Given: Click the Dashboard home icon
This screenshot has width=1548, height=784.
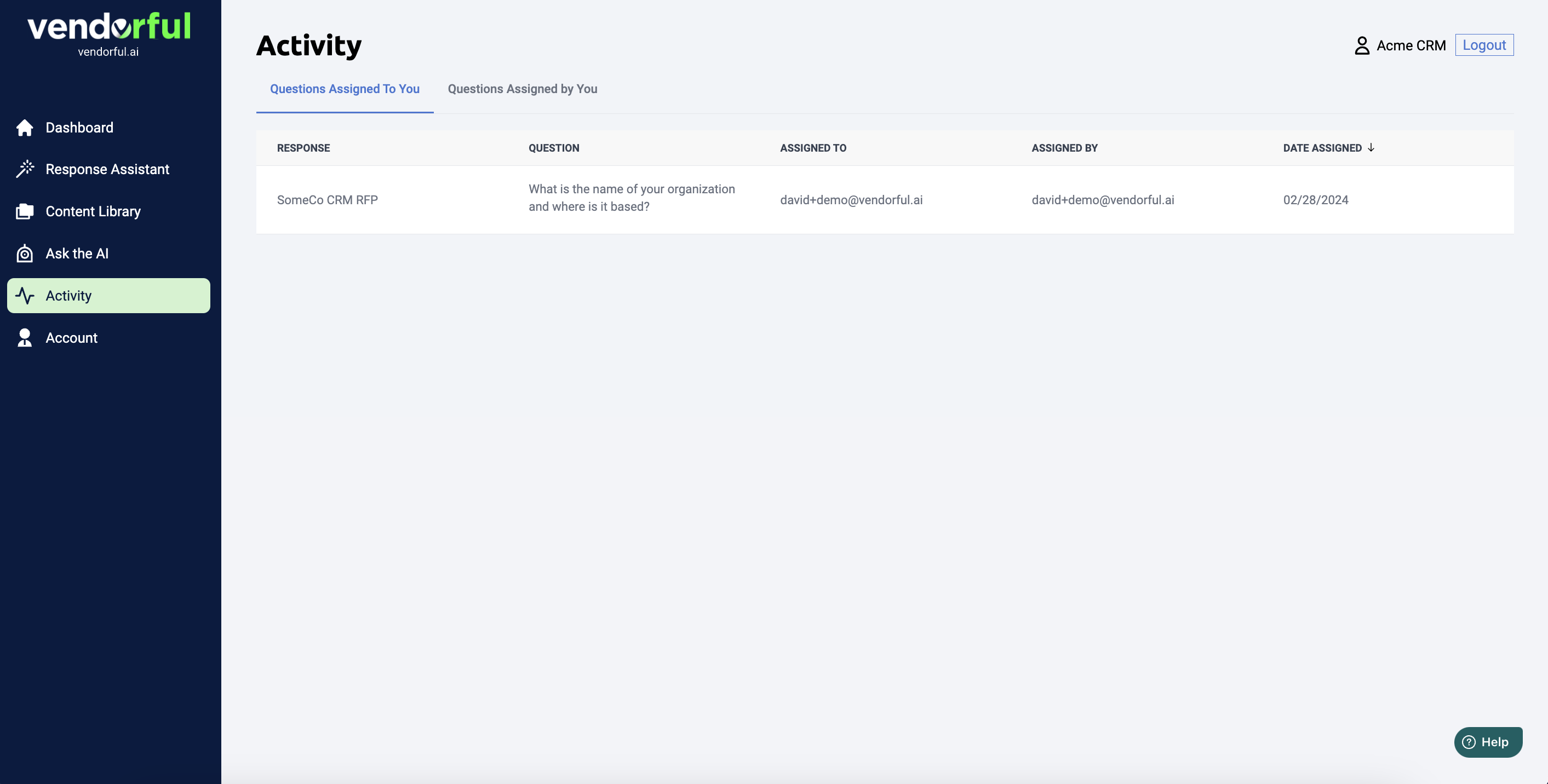Looking at the screenshot, I should click(25, 128).
